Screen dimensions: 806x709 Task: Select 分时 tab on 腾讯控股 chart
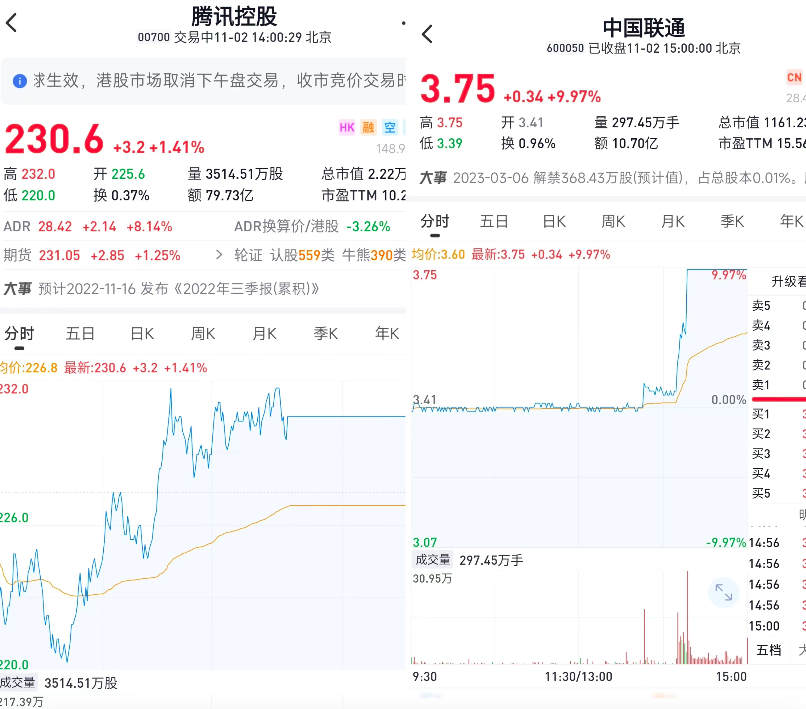[19, 334]
